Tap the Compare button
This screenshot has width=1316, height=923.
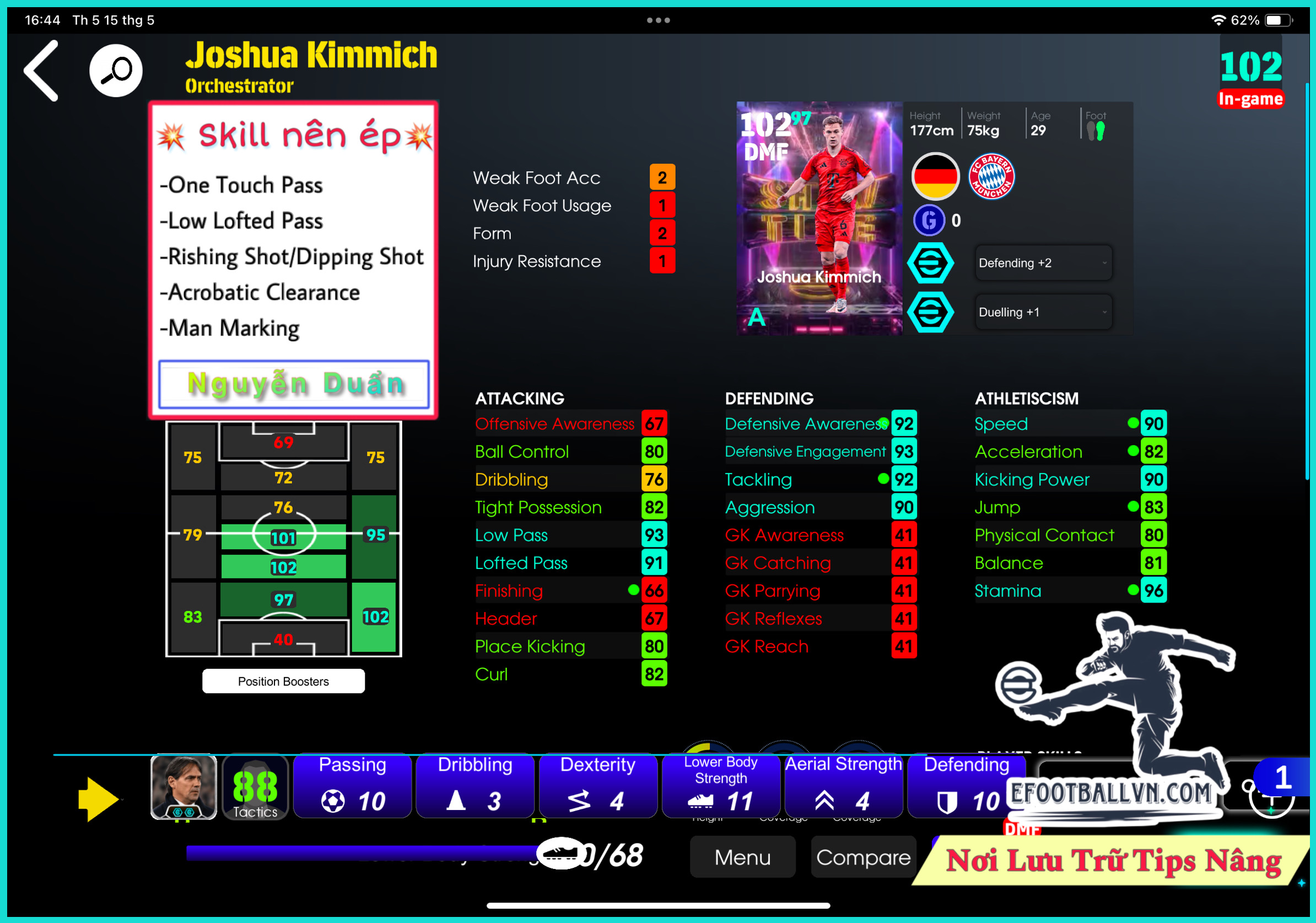[863, 857]
